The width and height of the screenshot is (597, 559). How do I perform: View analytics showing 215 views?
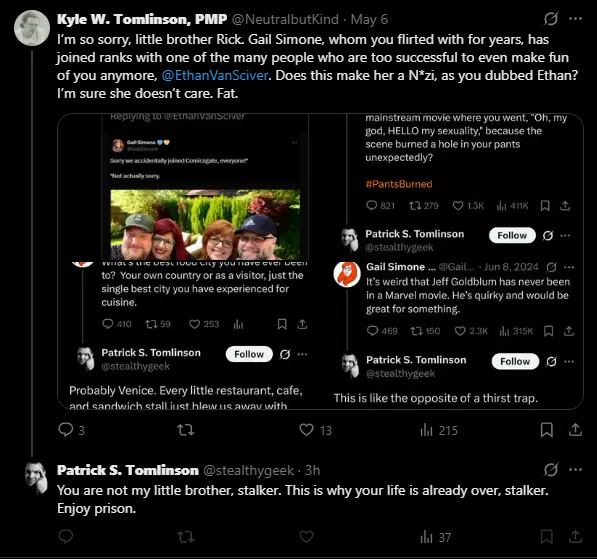coord(439,430)
